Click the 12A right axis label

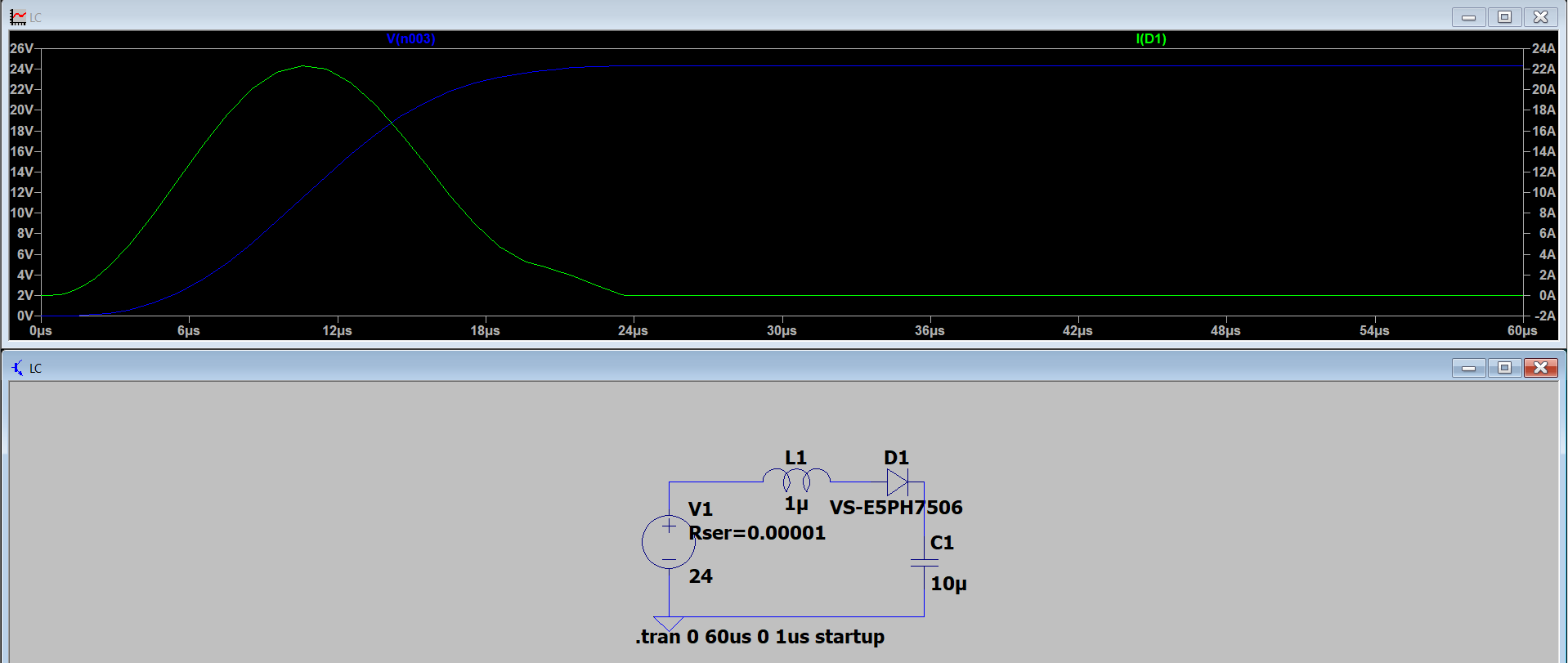pos(1543,172)
